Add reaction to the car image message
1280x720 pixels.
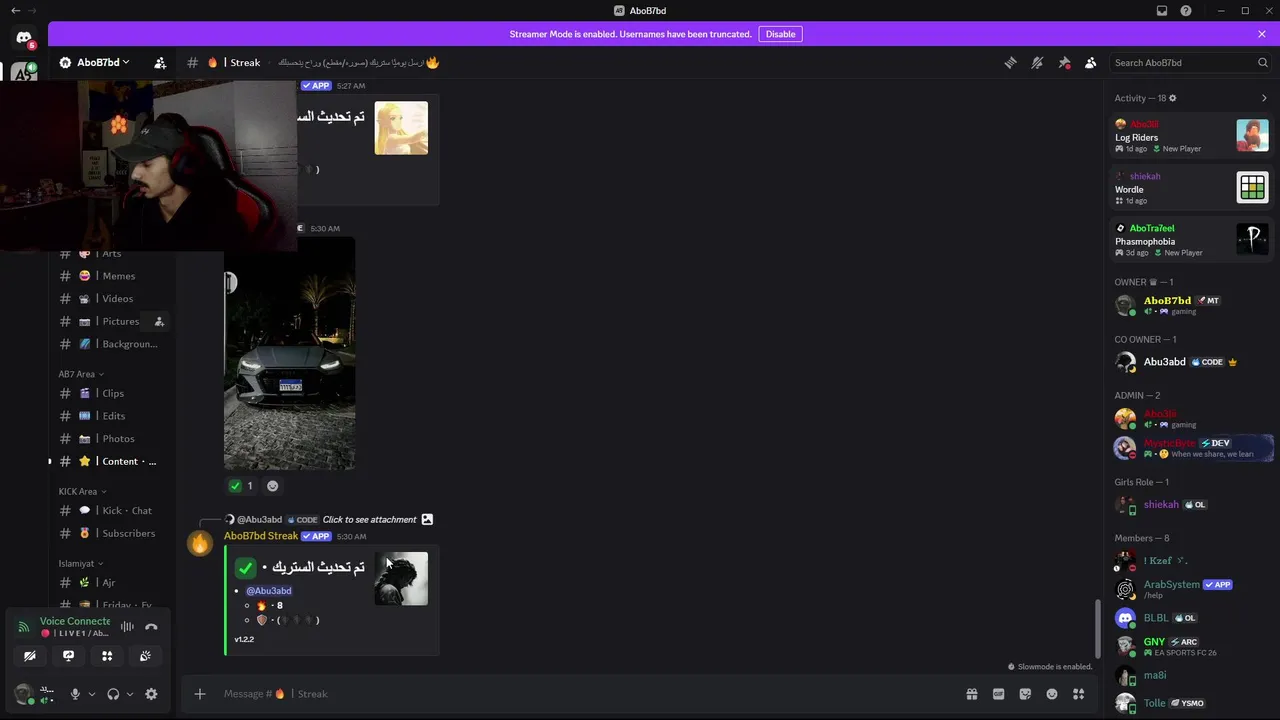pyautogui.click(x=272, y=486)
